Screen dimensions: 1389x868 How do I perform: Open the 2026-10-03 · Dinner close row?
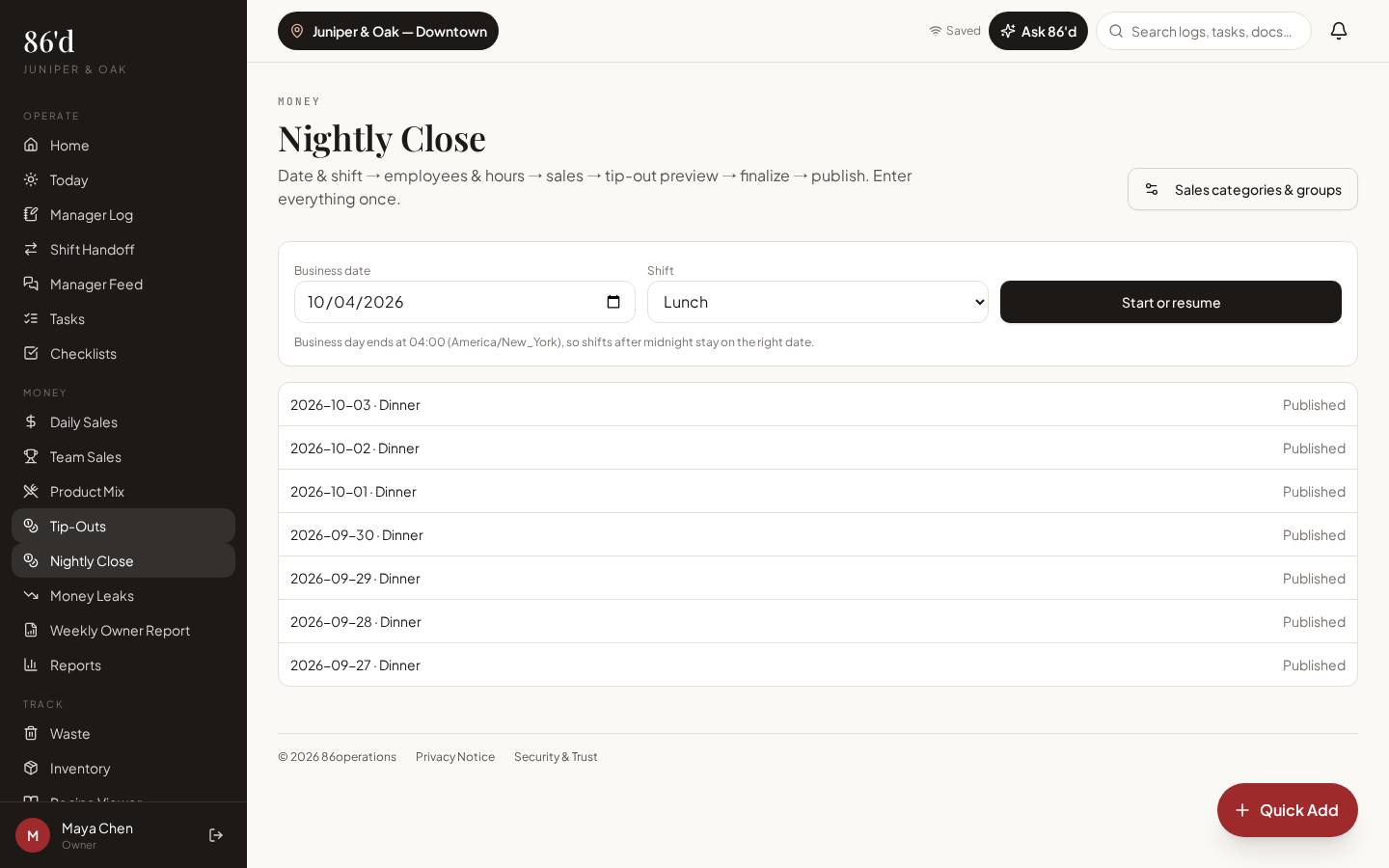[818, 404]
